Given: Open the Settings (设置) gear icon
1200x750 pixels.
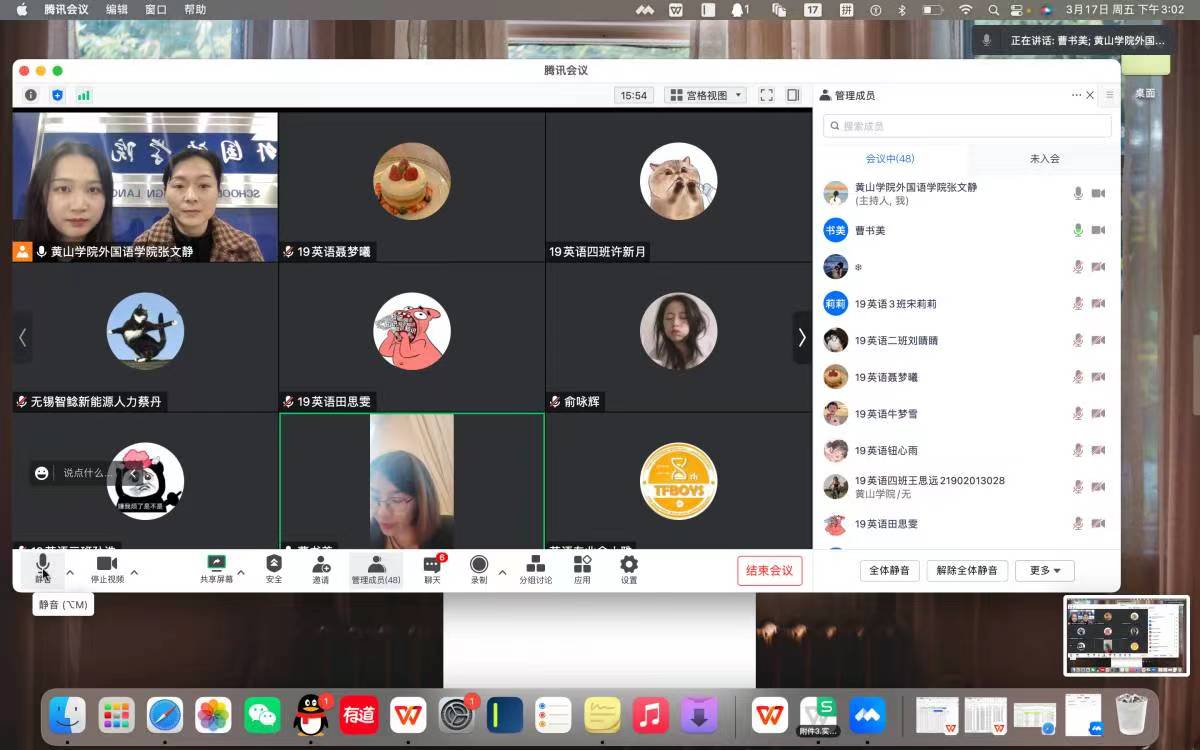Looking at the screenshot, I should click(x=629, y=565).
